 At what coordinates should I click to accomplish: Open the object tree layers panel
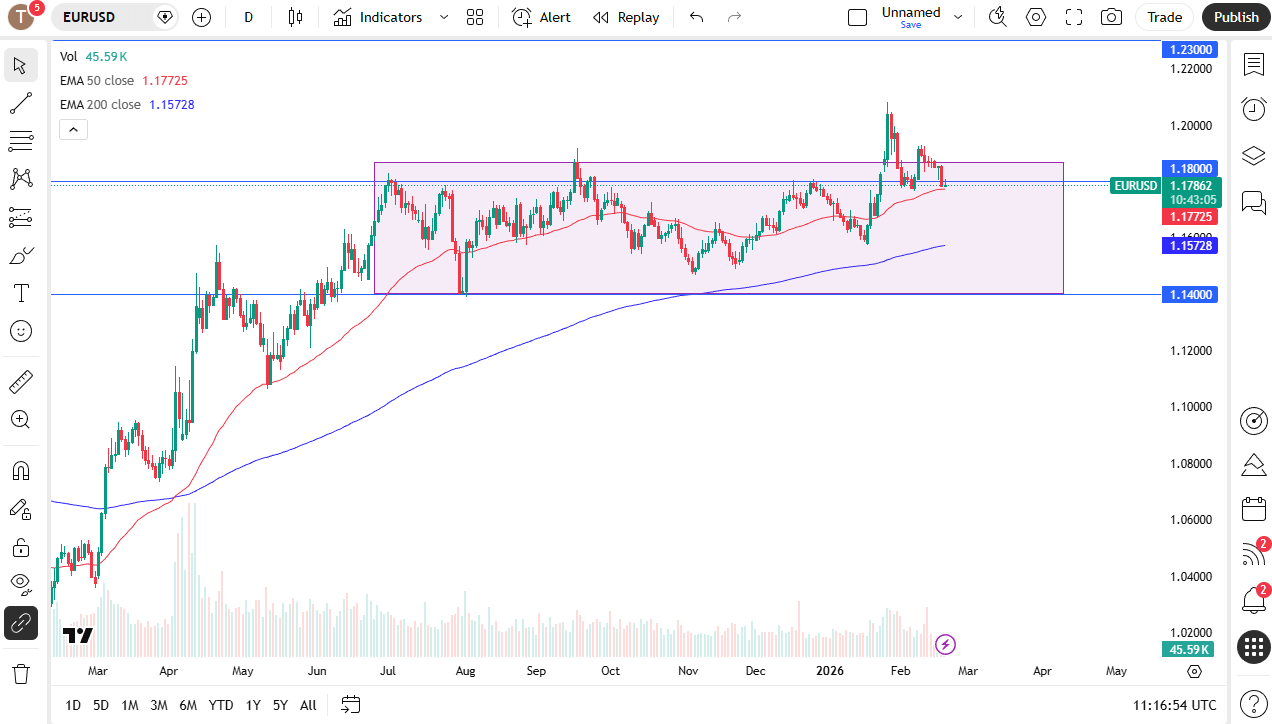tap(1254, 156)
